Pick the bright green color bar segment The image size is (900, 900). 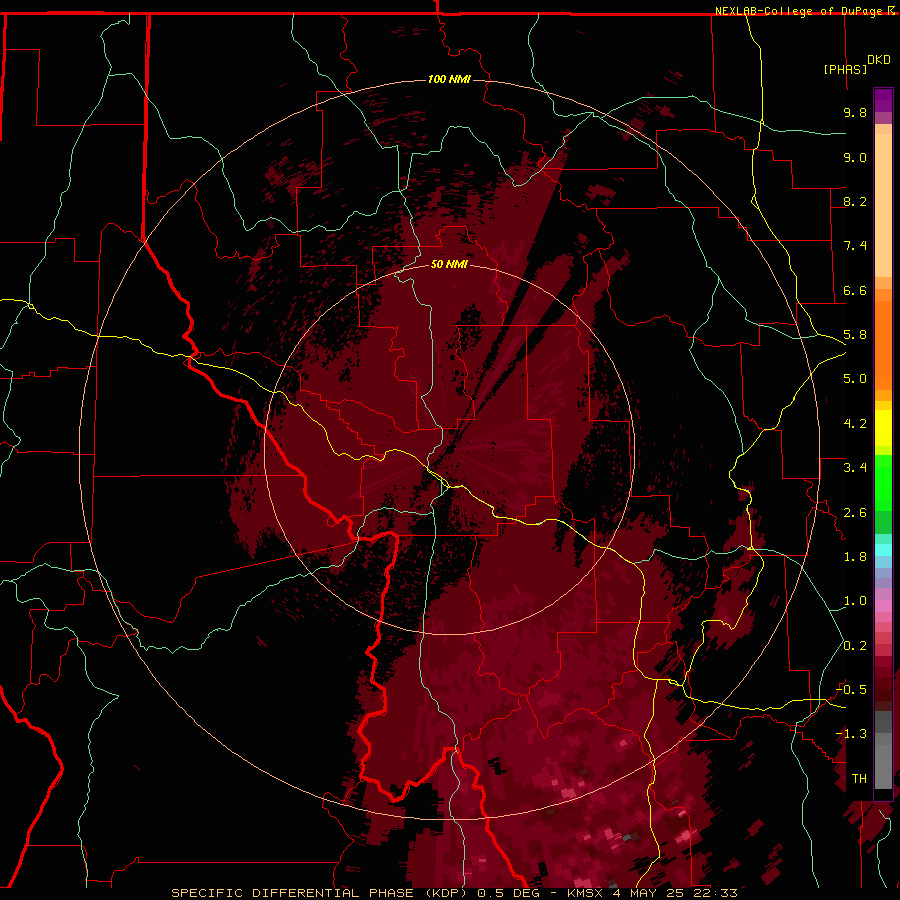click(883, 482)
